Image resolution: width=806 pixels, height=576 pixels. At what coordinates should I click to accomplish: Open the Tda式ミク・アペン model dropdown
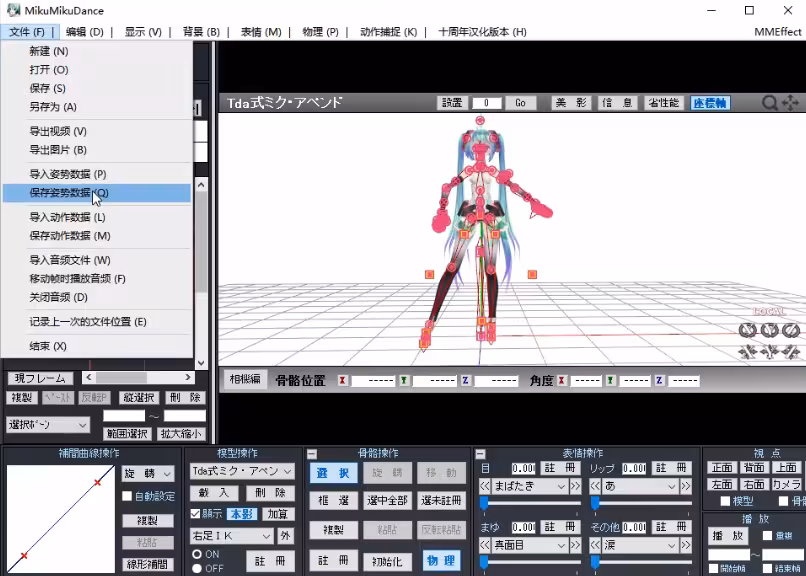(x=242, y=471)
